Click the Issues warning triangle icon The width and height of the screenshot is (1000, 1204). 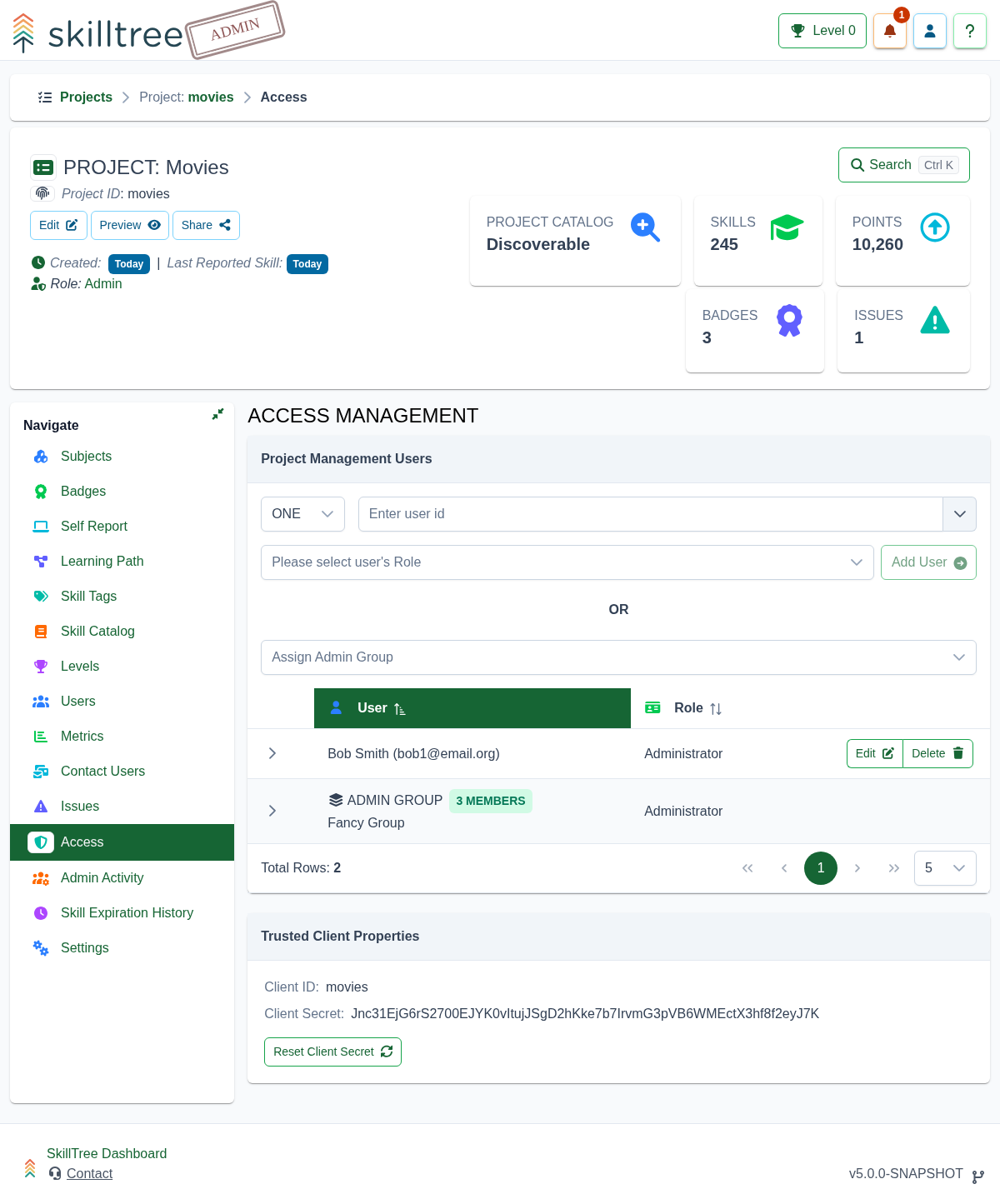point(935,320)
